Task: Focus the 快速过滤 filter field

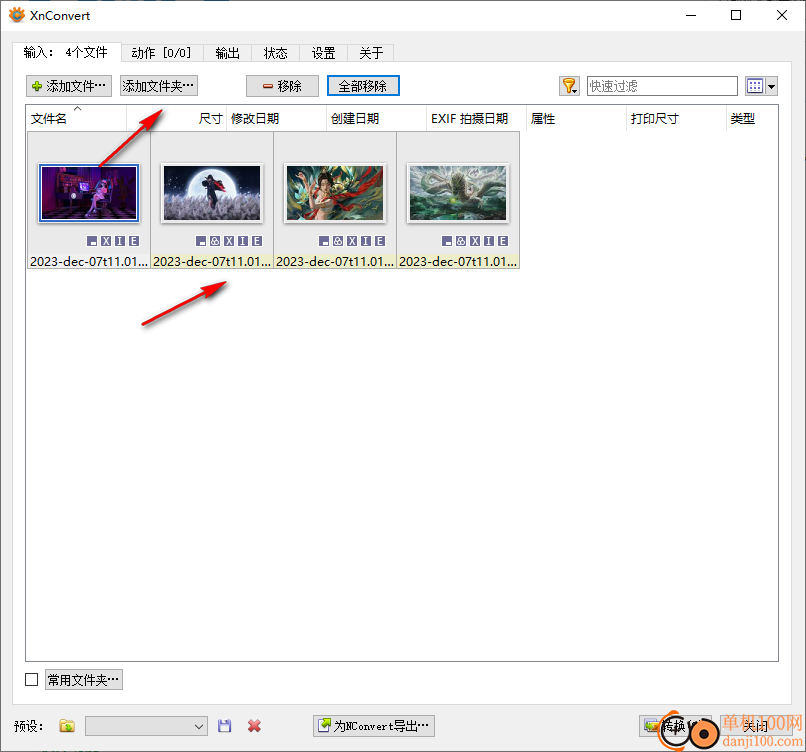Action: pos(662,86)
